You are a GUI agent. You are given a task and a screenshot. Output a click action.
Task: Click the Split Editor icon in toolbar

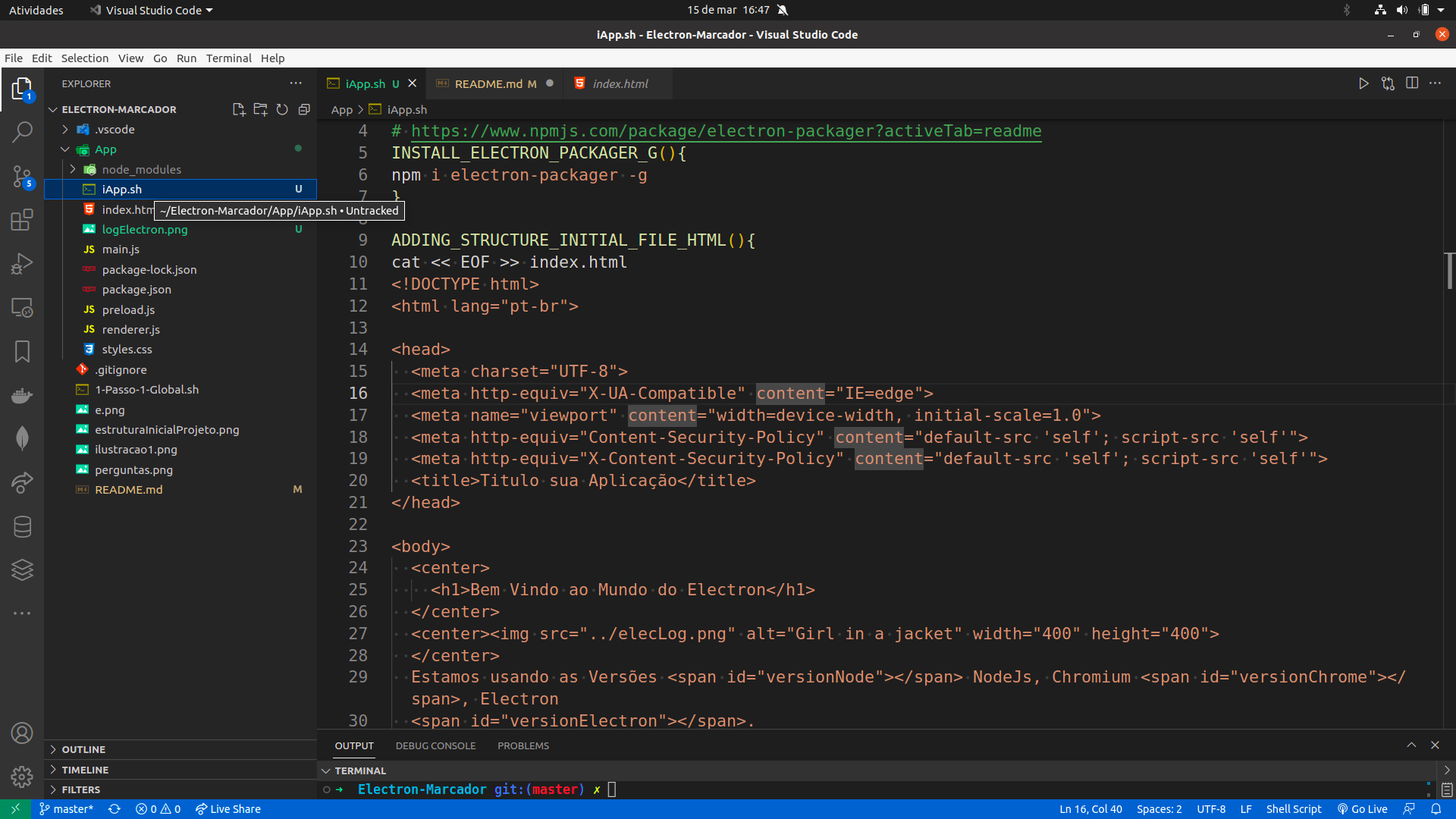[x=1413, y=83]
